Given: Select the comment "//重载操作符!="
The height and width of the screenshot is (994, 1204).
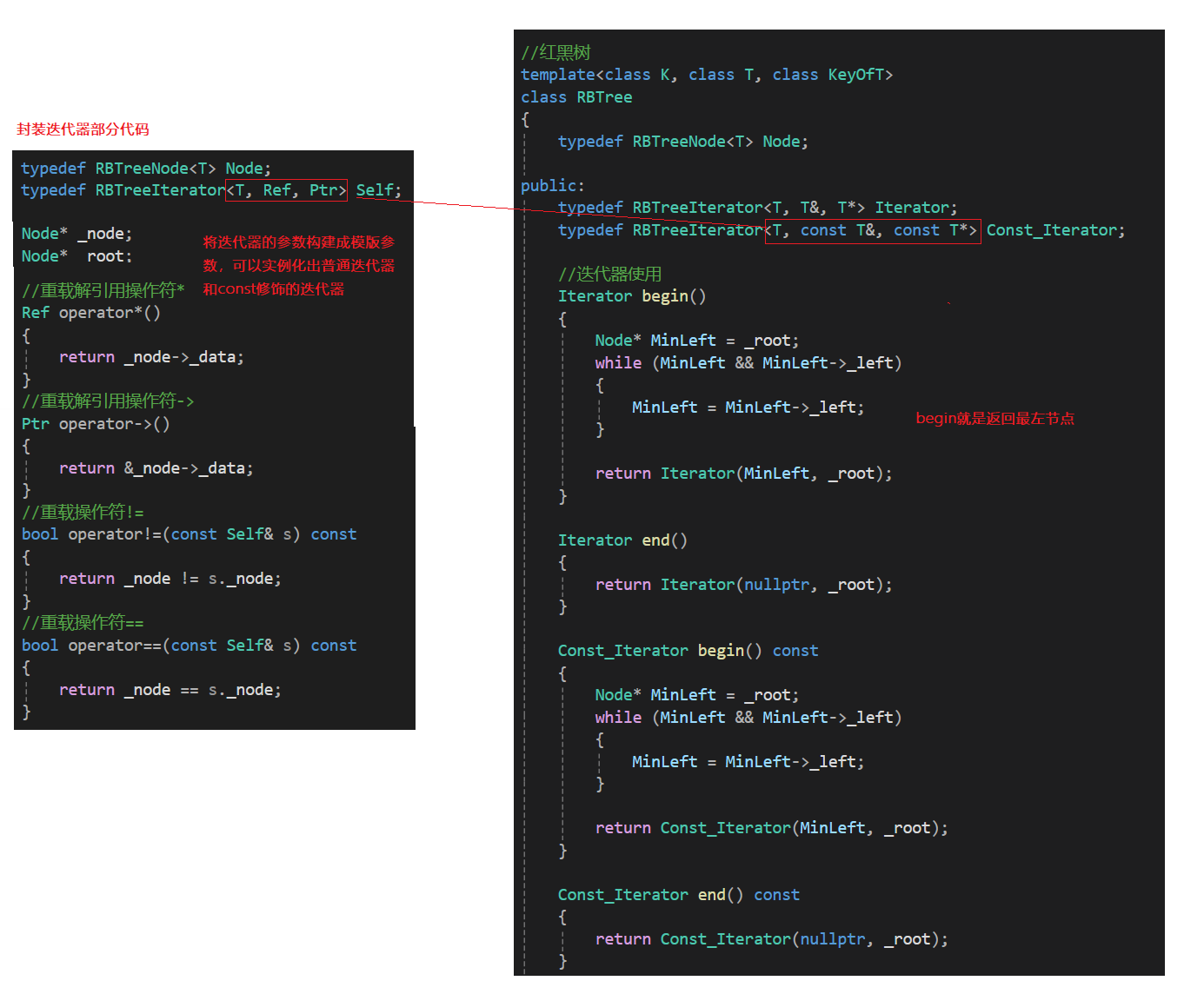Looking at the screenshot, I should point(83,513).
